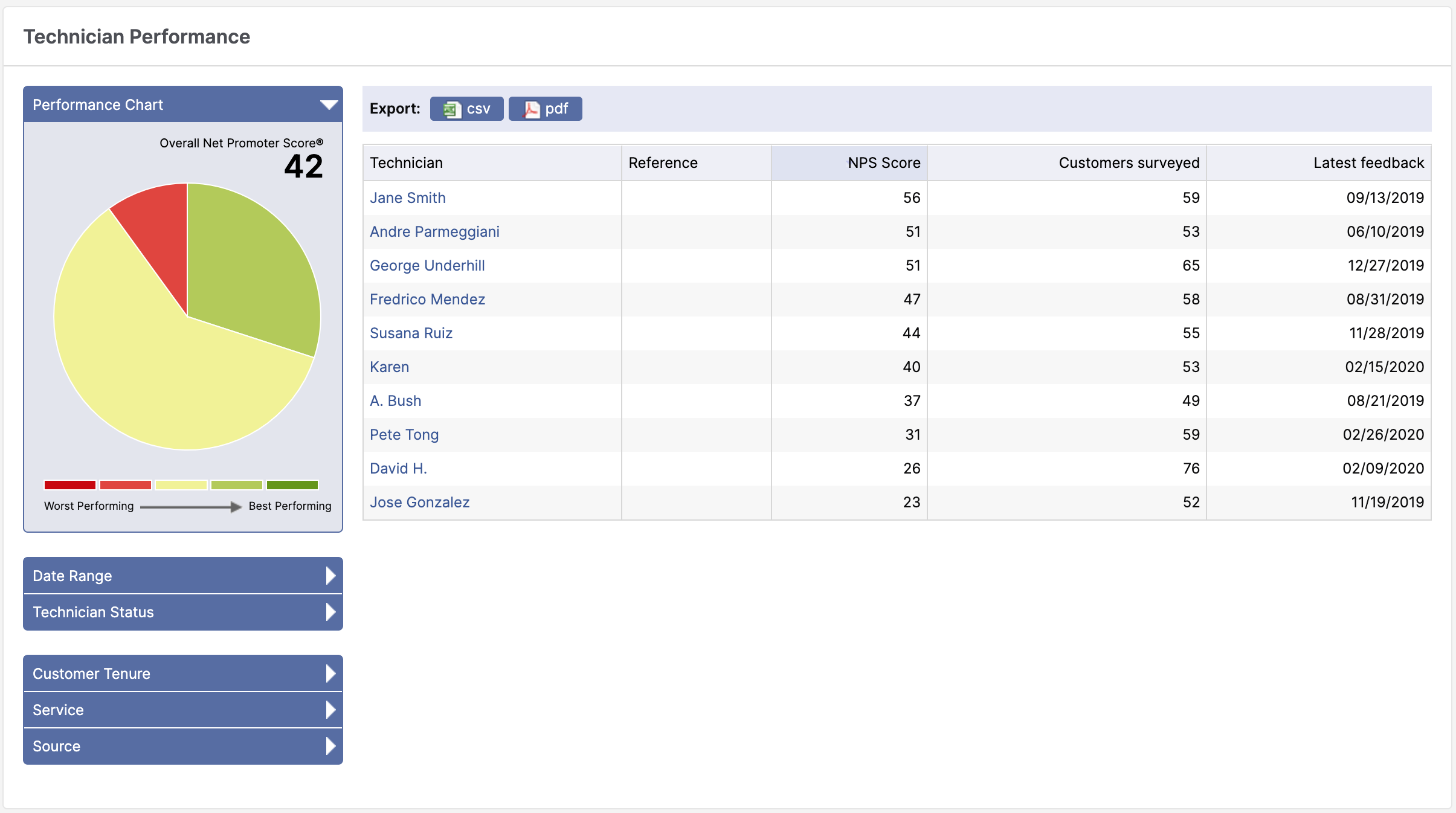Click the PDF icon on pdf button

coord(531,109)
